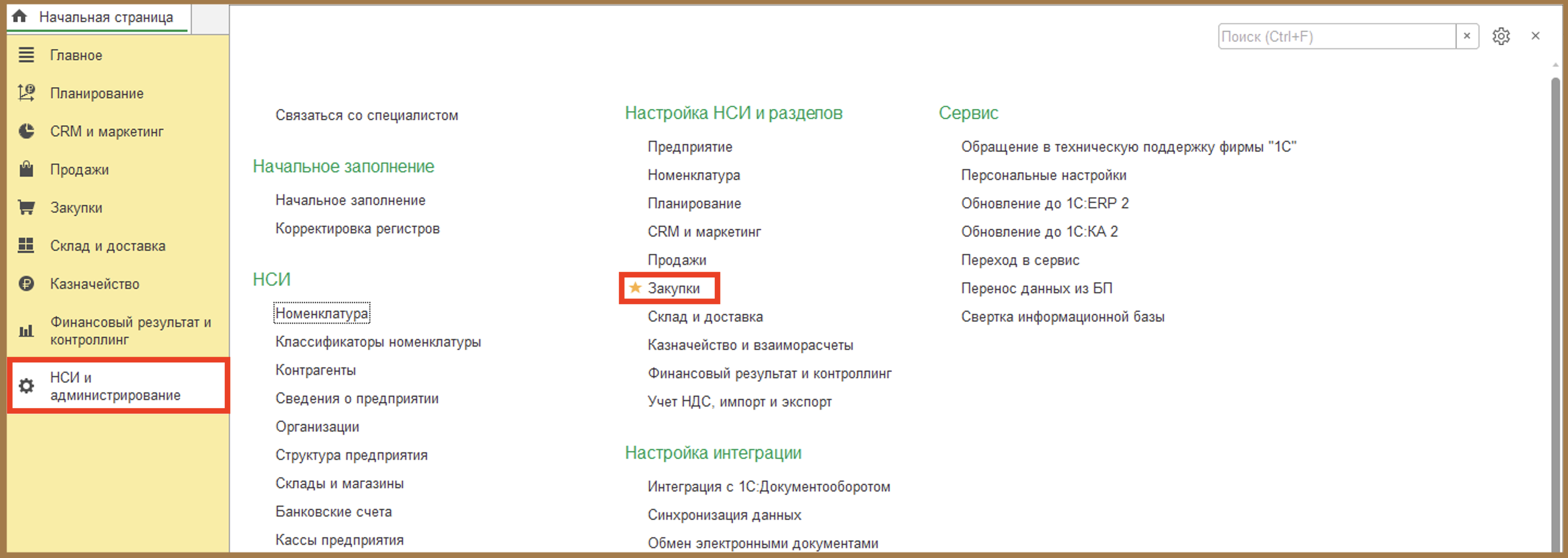Open Обновление до 1С:КА 2
1568x558 pixels.
tap(1039, 232)
